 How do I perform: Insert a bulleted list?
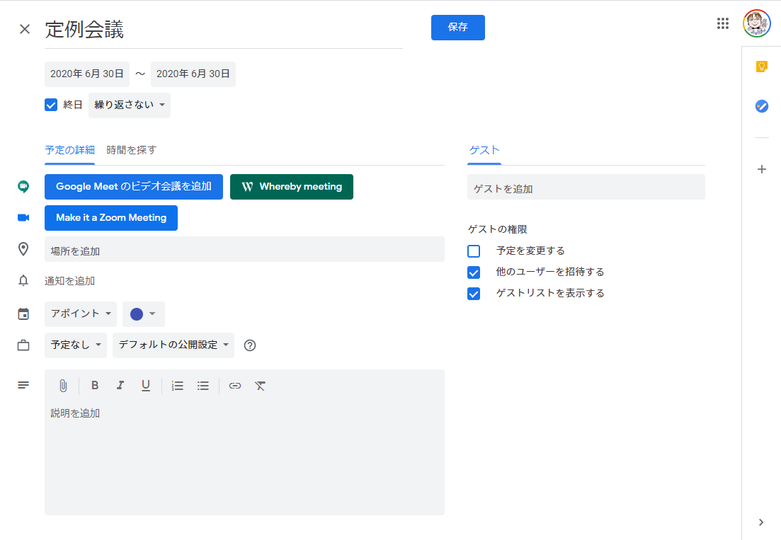tap(203, 386)
